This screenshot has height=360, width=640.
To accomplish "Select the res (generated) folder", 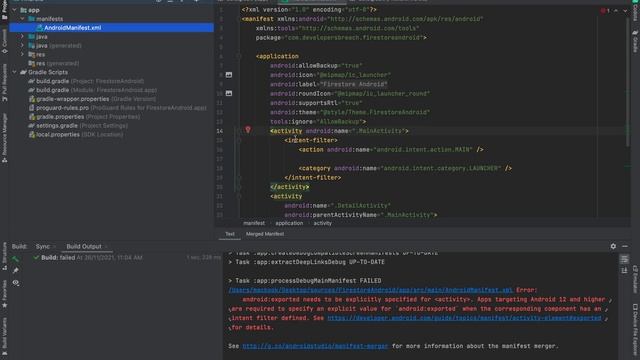I will pyautogui.click(x=53, y=63).
